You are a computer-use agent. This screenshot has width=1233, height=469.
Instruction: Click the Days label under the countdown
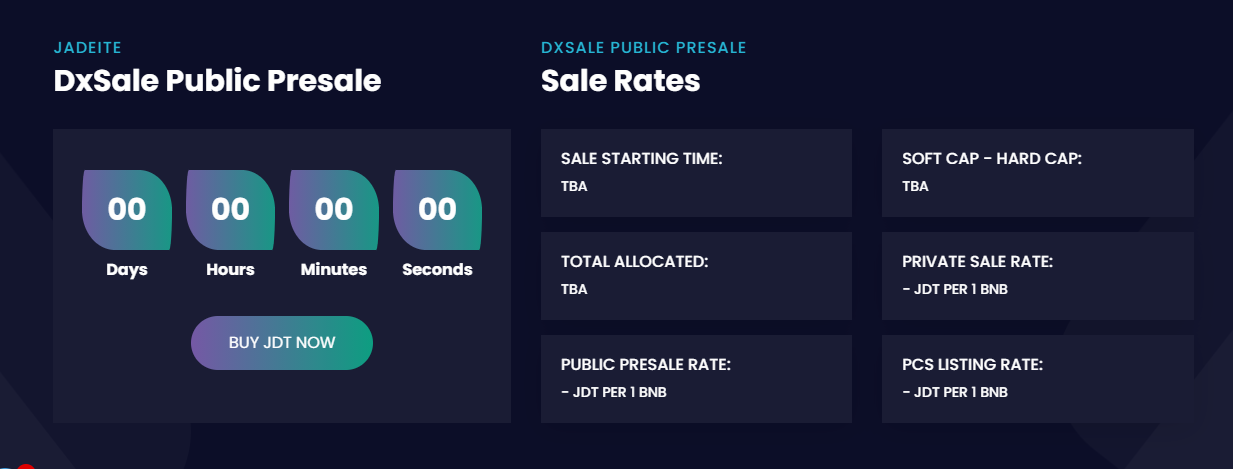click(127, 270)
